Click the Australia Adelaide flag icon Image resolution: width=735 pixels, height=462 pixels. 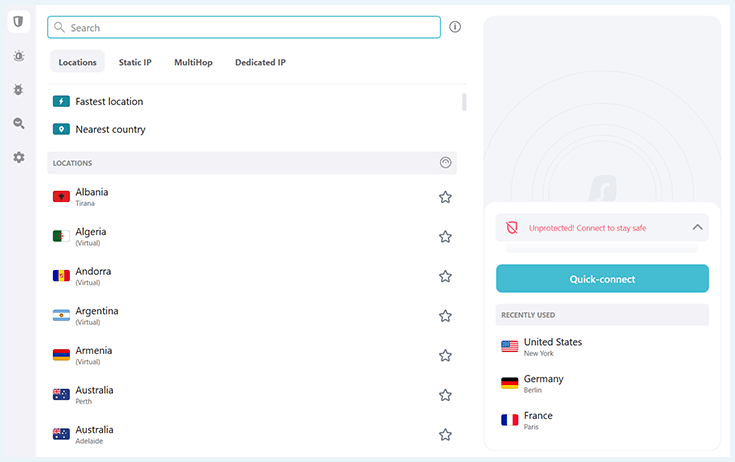pyautogui.click(x=61, y=434)
